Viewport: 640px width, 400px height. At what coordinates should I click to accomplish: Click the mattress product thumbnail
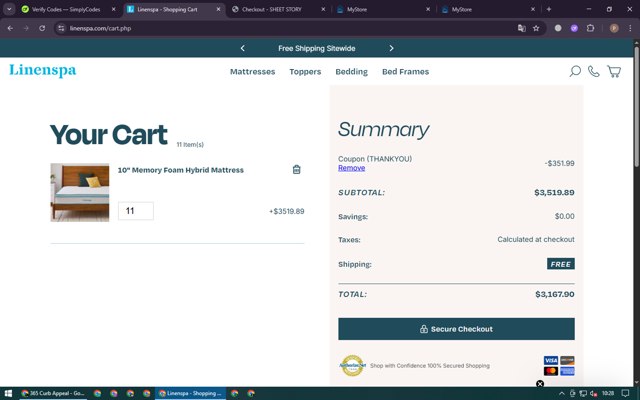[x=80, y=192]
